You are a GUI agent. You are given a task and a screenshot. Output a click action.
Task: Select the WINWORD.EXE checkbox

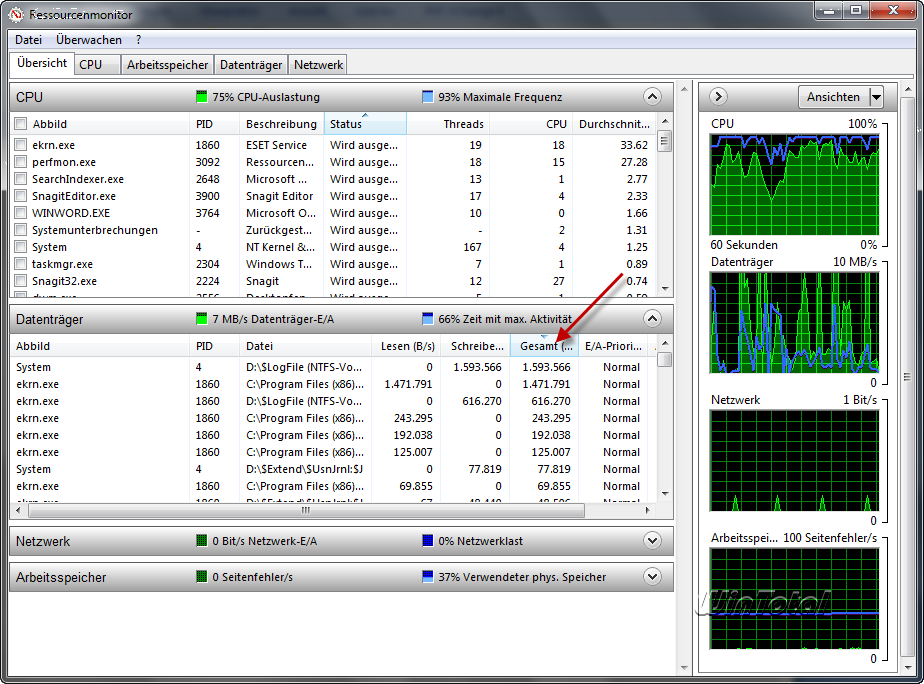click(21, 213)
